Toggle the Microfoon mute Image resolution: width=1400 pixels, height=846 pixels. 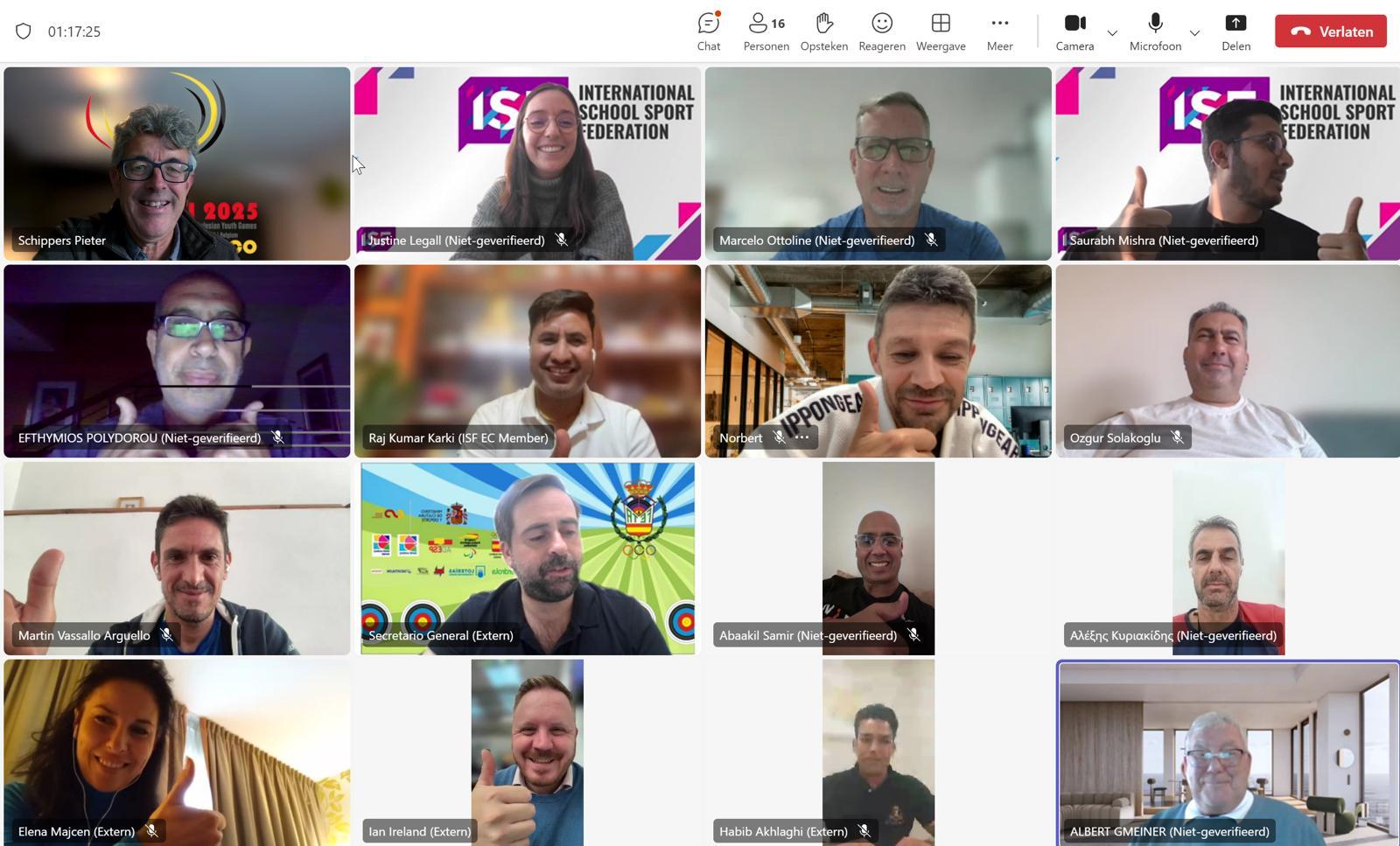(x=1155, y=31)
